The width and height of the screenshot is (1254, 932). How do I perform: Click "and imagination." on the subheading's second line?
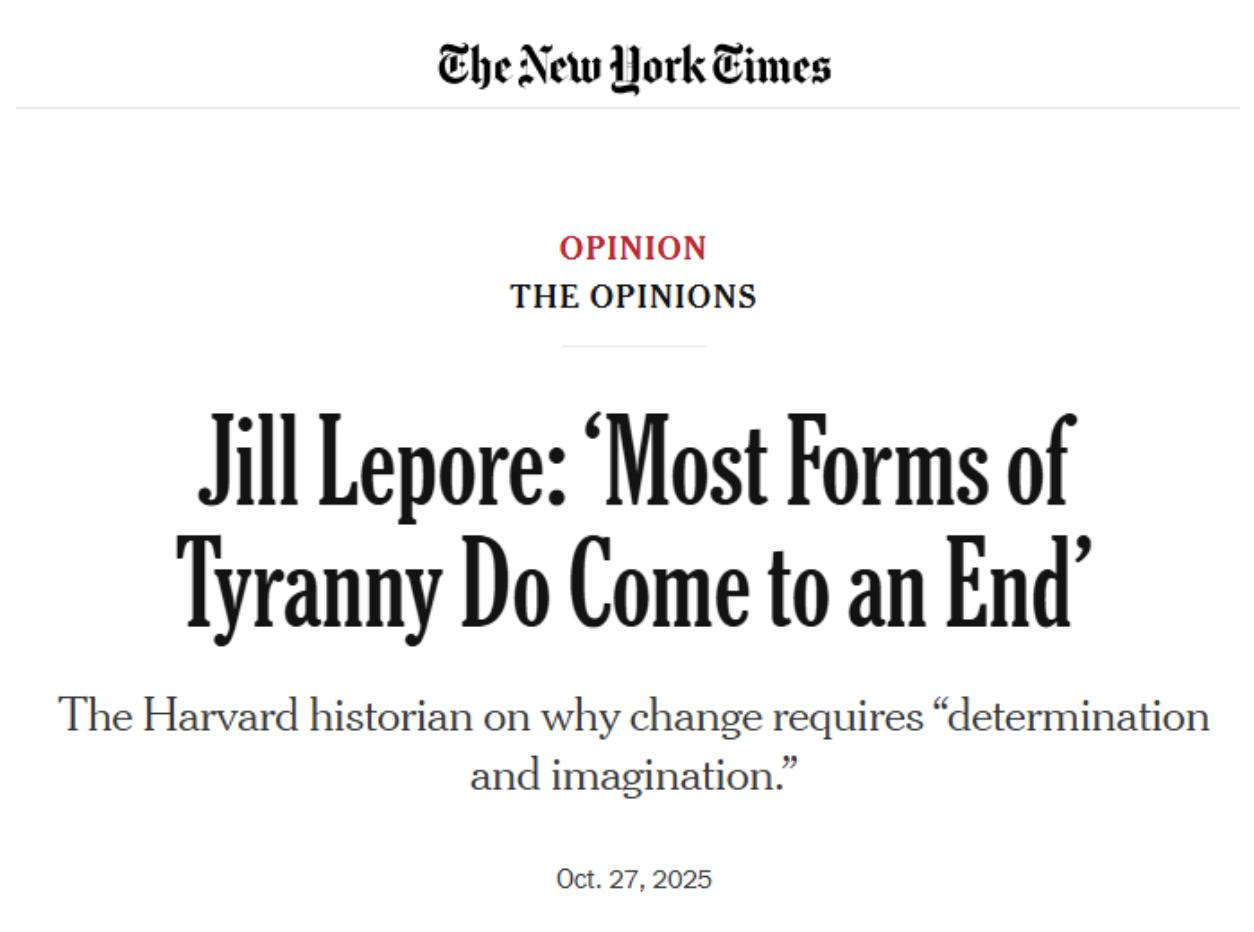[x=633, y=773]
